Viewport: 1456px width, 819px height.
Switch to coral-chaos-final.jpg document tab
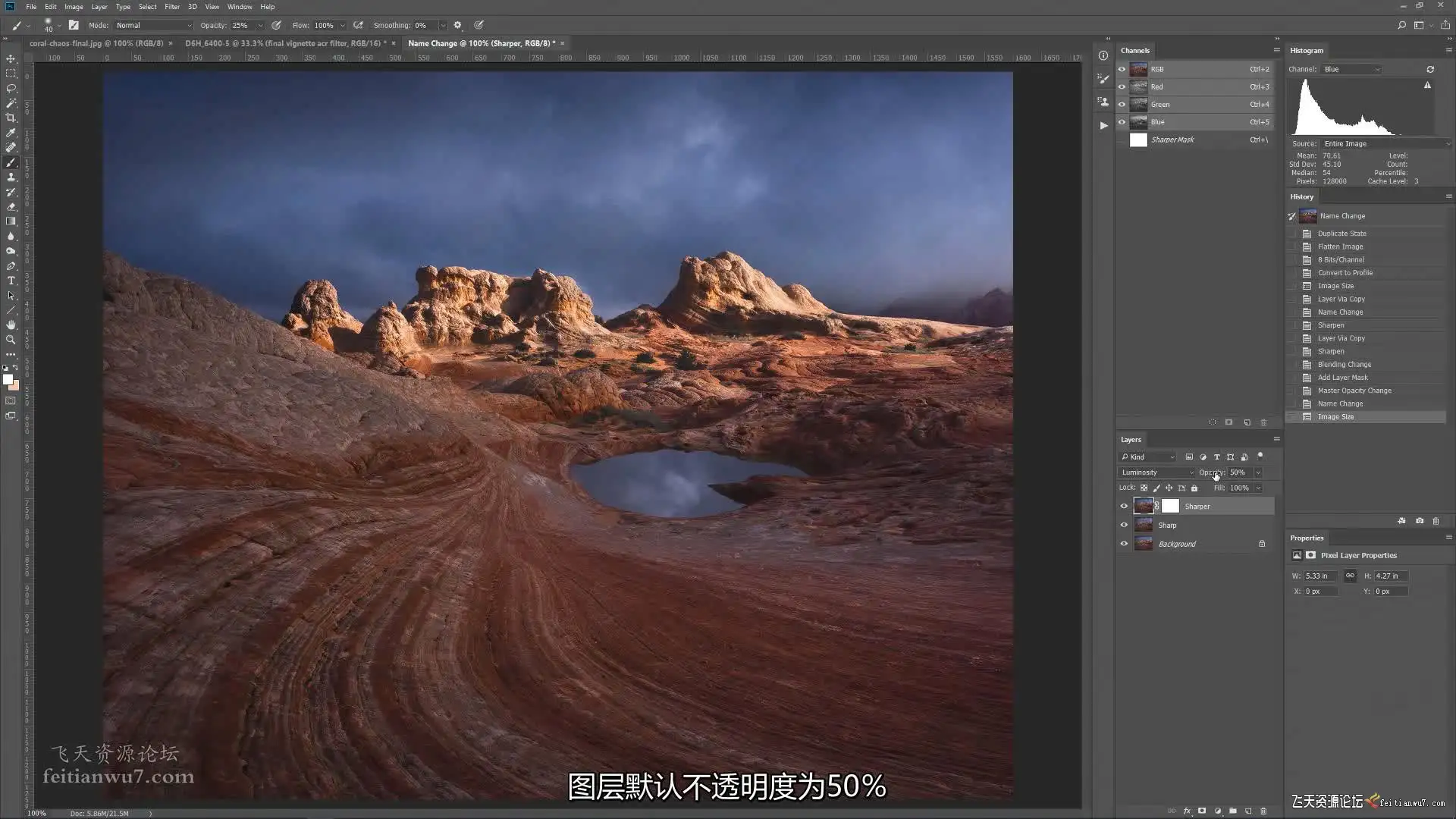pos(96,43)
